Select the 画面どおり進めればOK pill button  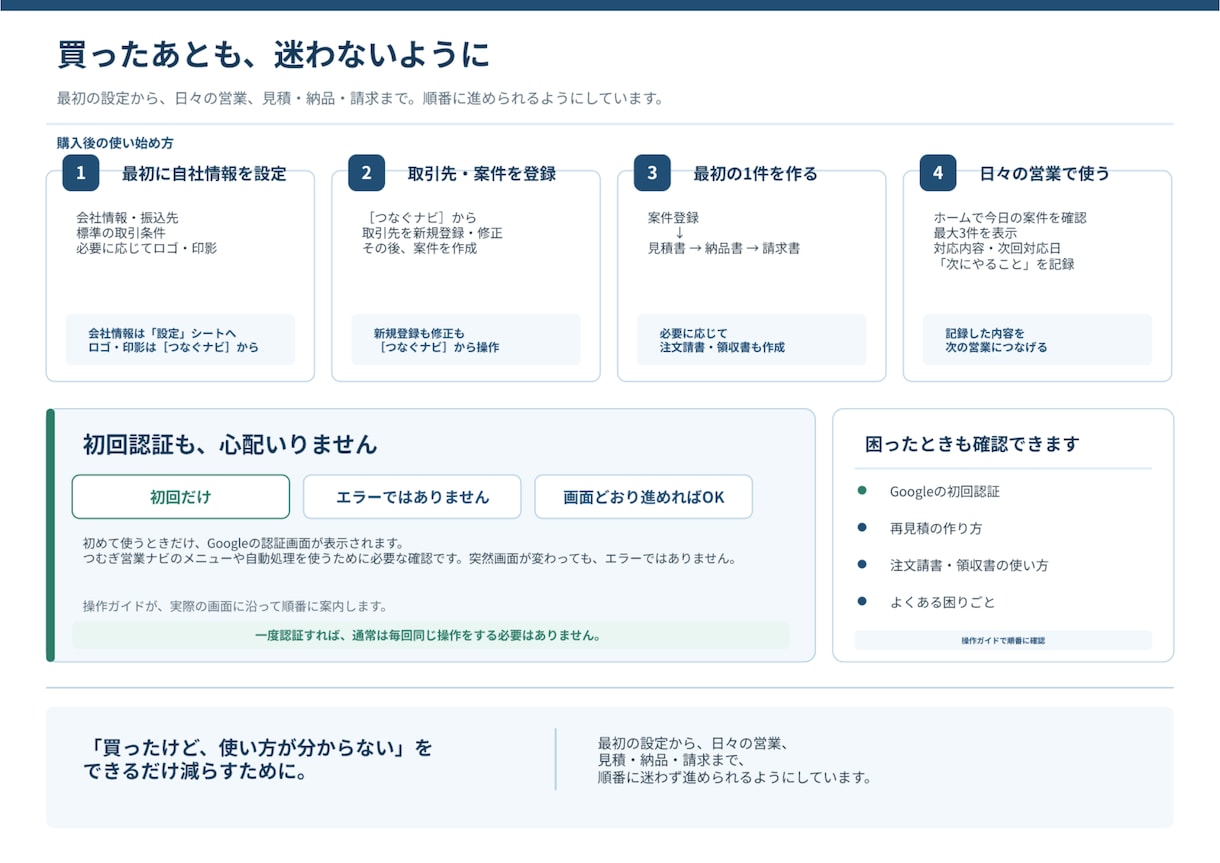pyautogui.click(x=643, y=497)
